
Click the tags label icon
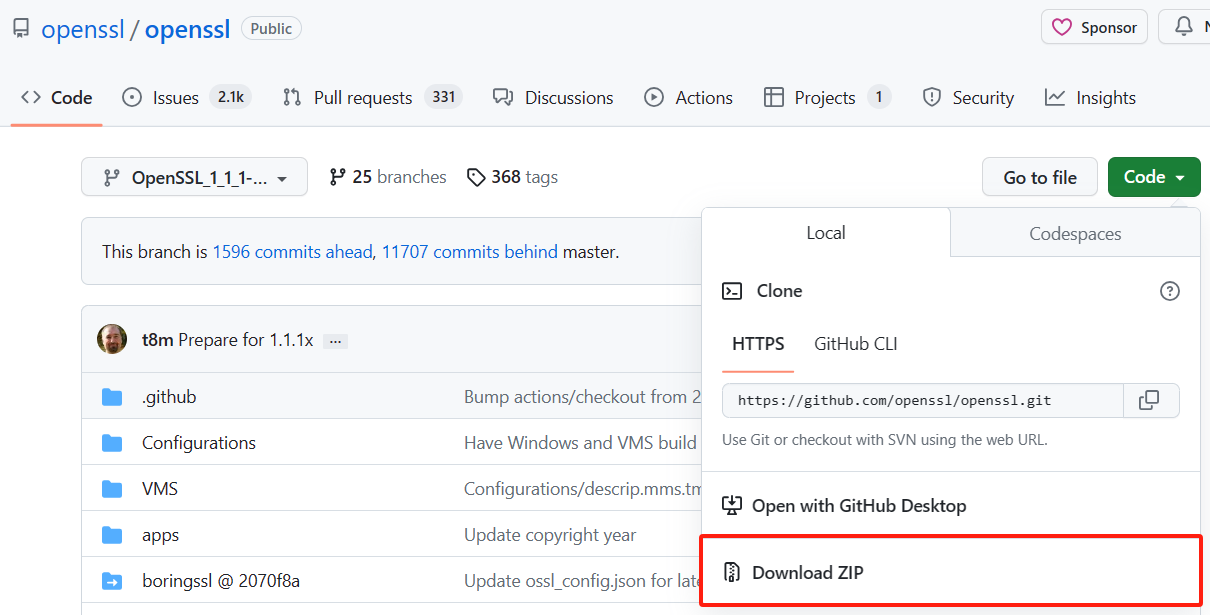click(476, 177)
